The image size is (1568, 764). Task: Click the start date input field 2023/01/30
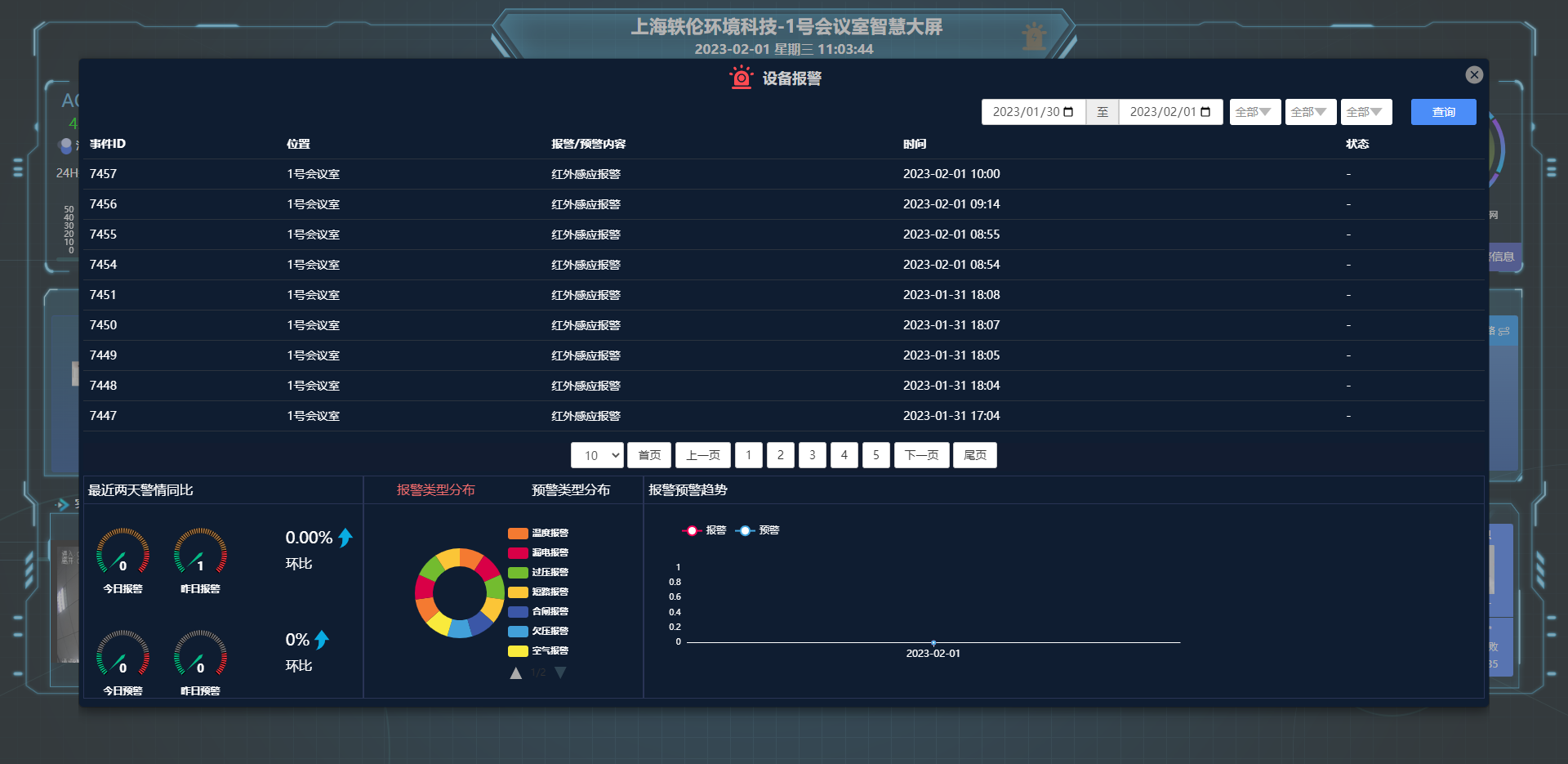tap(1025, 112)
